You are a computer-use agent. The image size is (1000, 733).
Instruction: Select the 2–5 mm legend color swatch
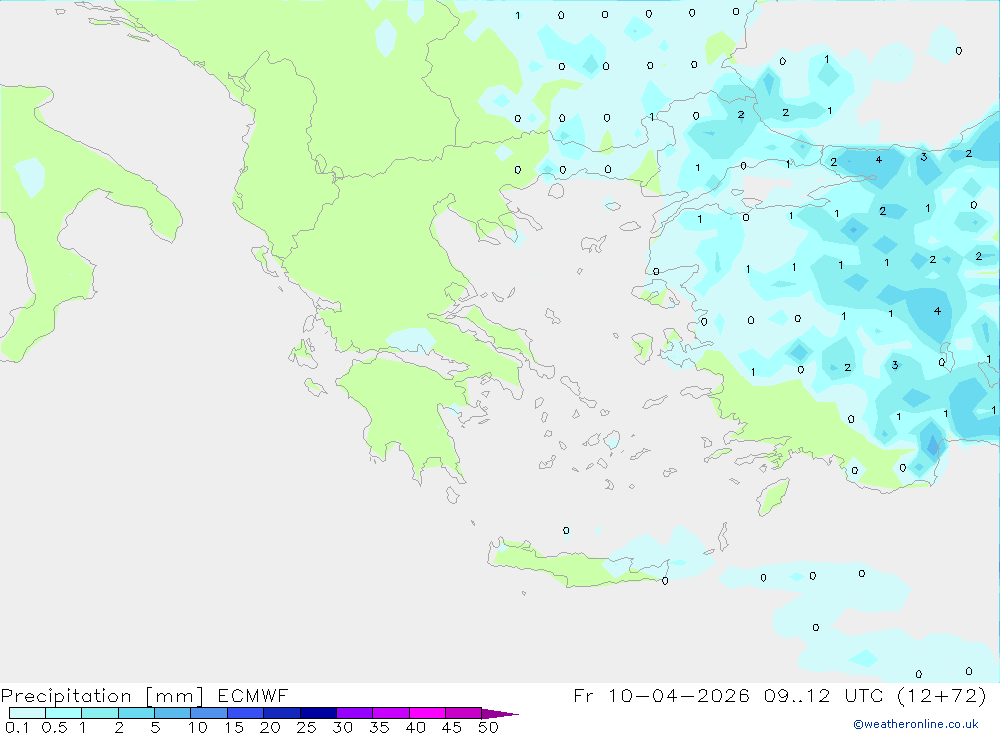tap(136, 713)
